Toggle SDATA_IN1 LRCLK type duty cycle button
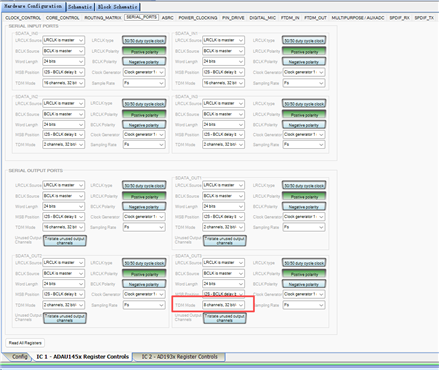The height and width of the screenshot is (370, 439). click(x=304, y=40)
